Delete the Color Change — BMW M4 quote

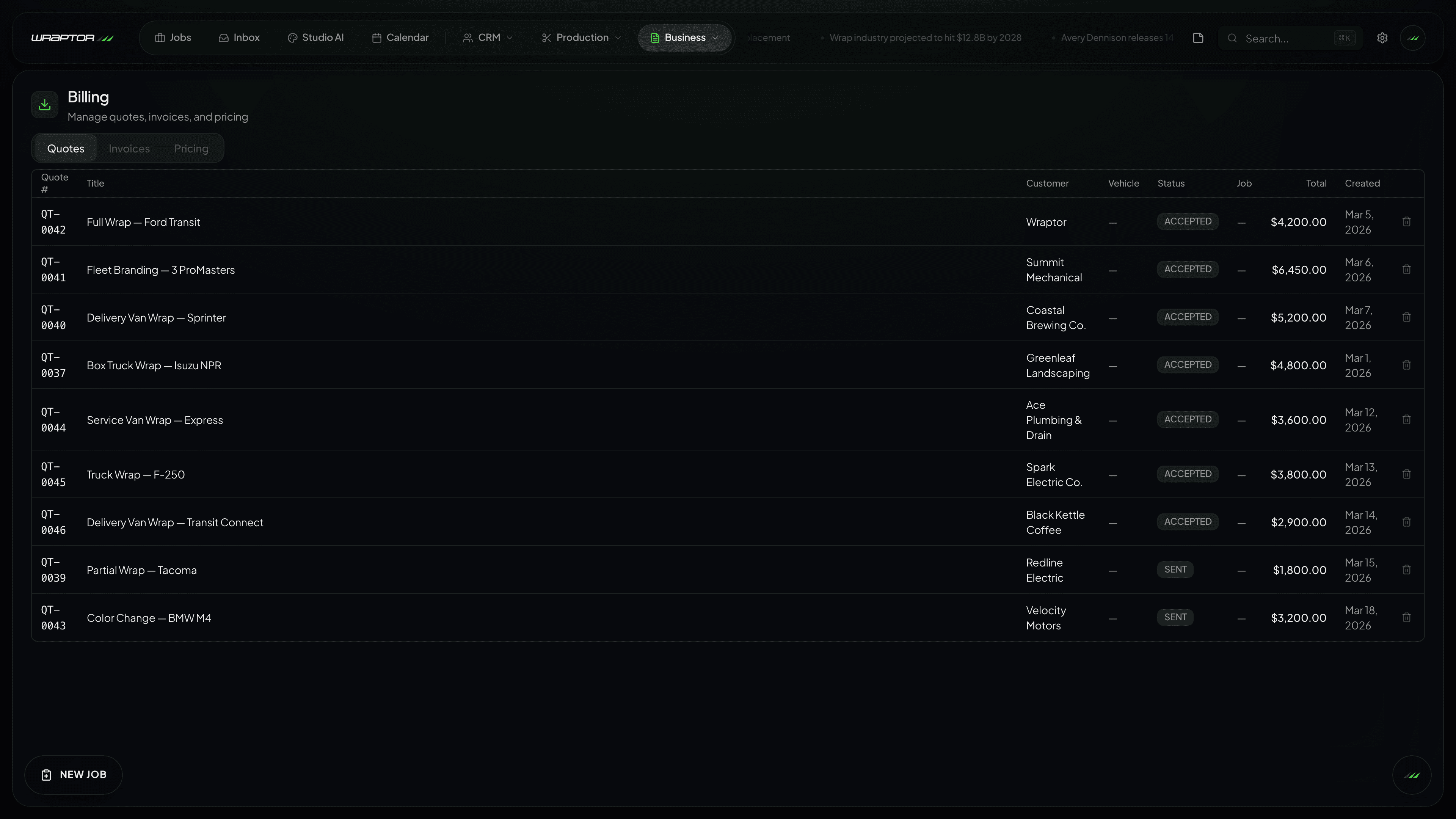point(1406,617)
